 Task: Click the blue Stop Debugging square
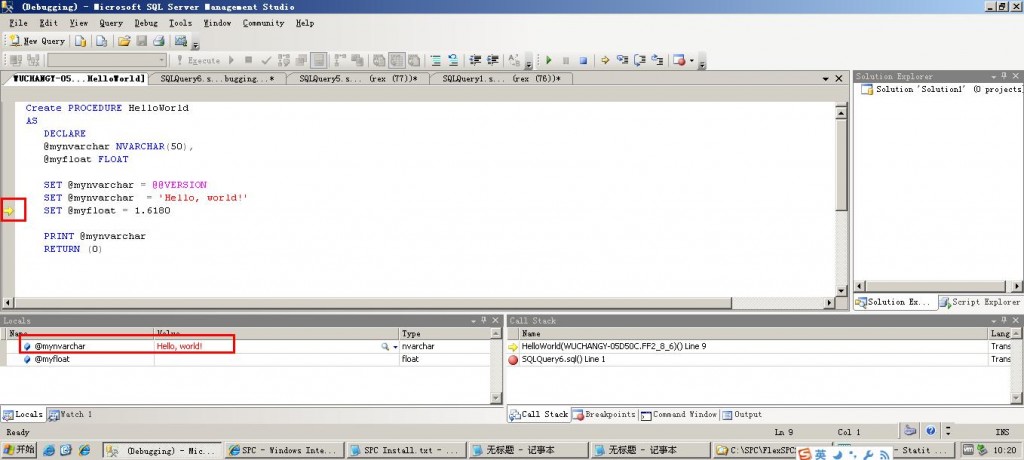point(583,60)
